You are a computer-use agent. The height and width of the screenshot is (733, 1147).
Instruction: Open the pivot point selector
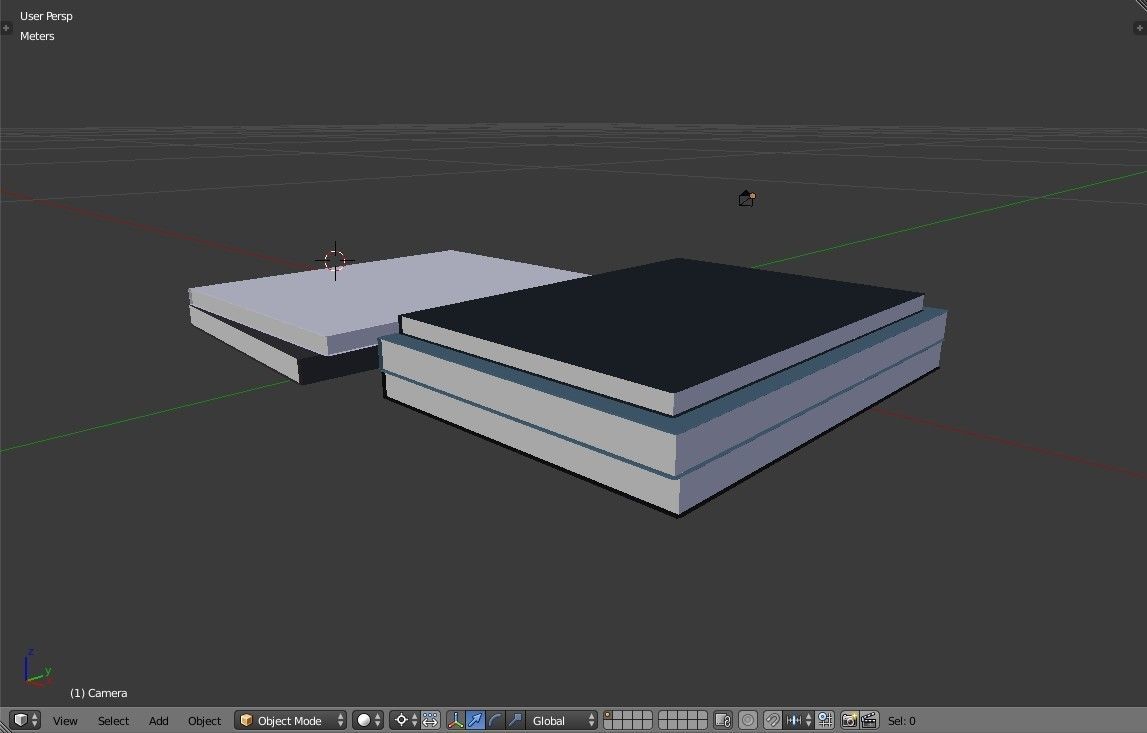pyautogui.click(x=405, y=721)
